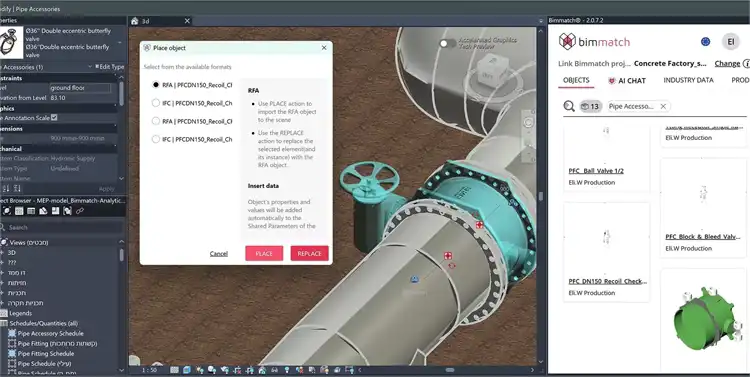Click the PLACE button
Viewport: 750px width, 377px height.
pyautogui.click(x=264, y=254)
